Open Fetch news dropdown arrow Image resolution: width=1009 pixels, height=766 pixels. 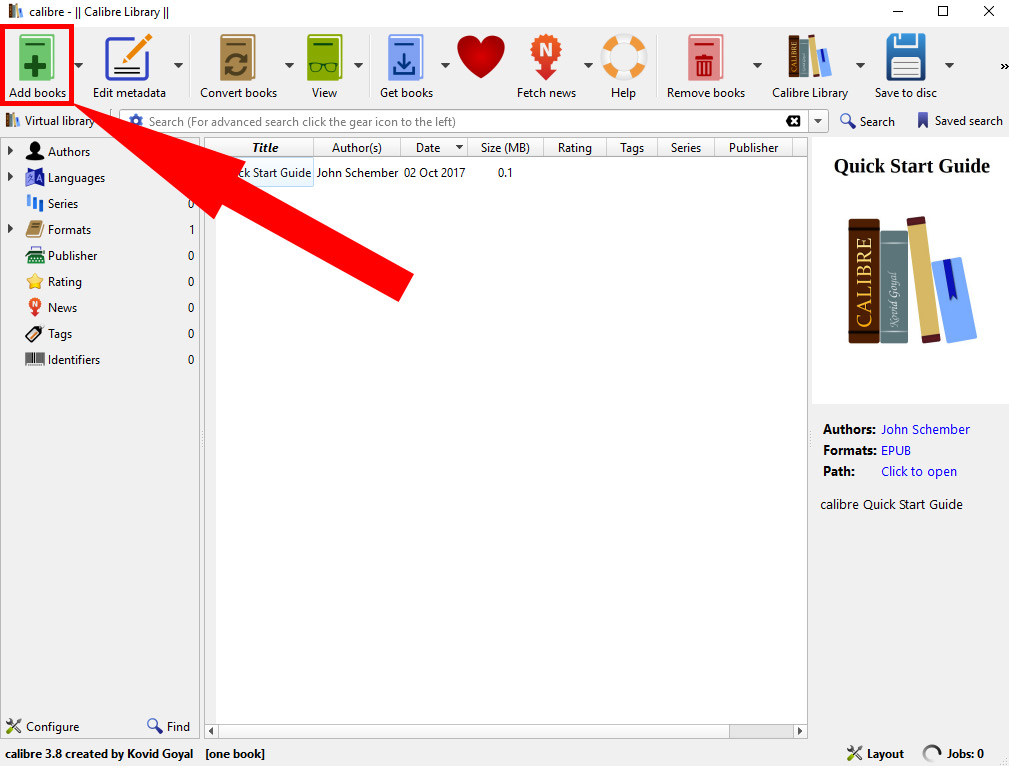point(588,65)
